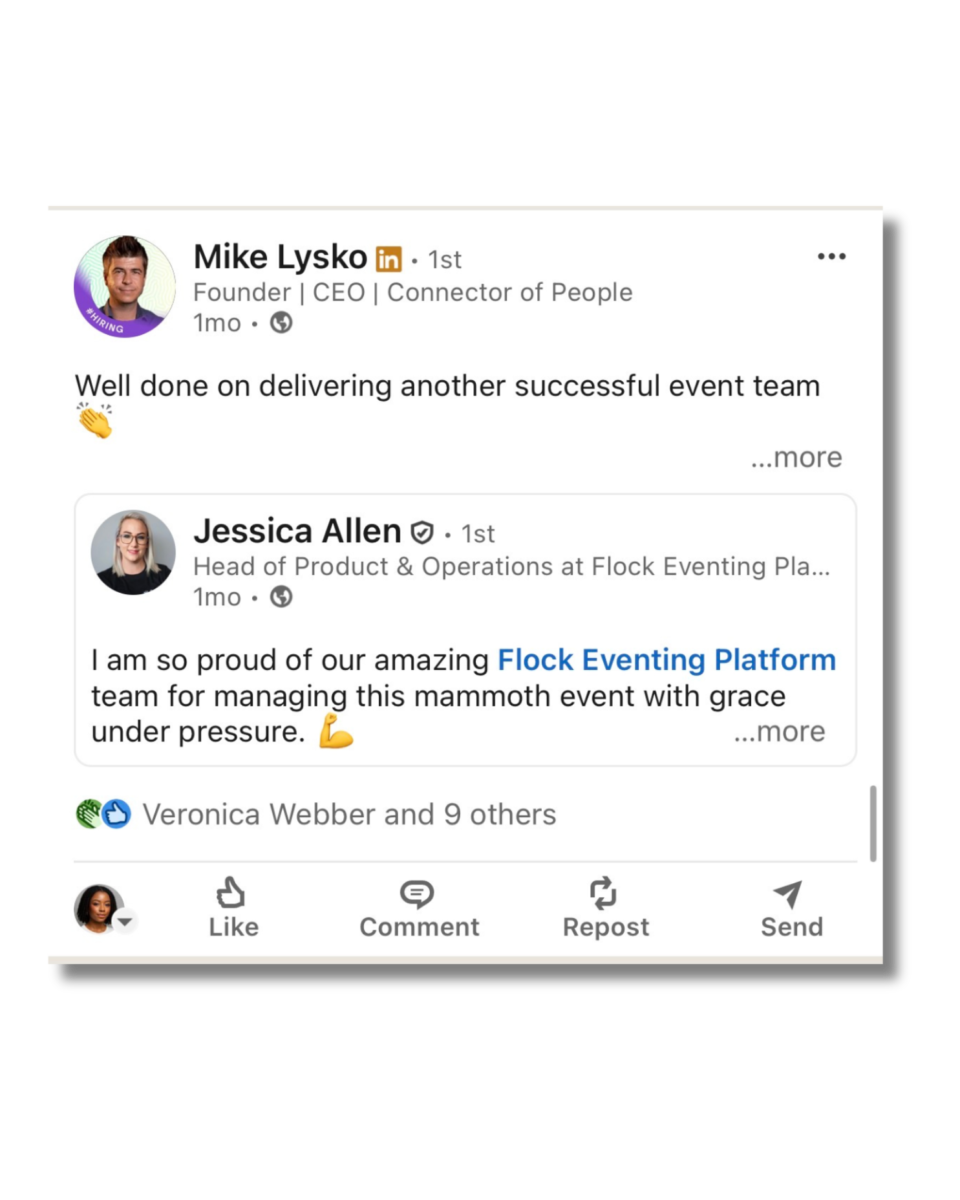This screenshot has width=960, height=1200.
Task: Click Mike Lysko's profile photo with Hiring frame
Action: [x=125, y=286]
